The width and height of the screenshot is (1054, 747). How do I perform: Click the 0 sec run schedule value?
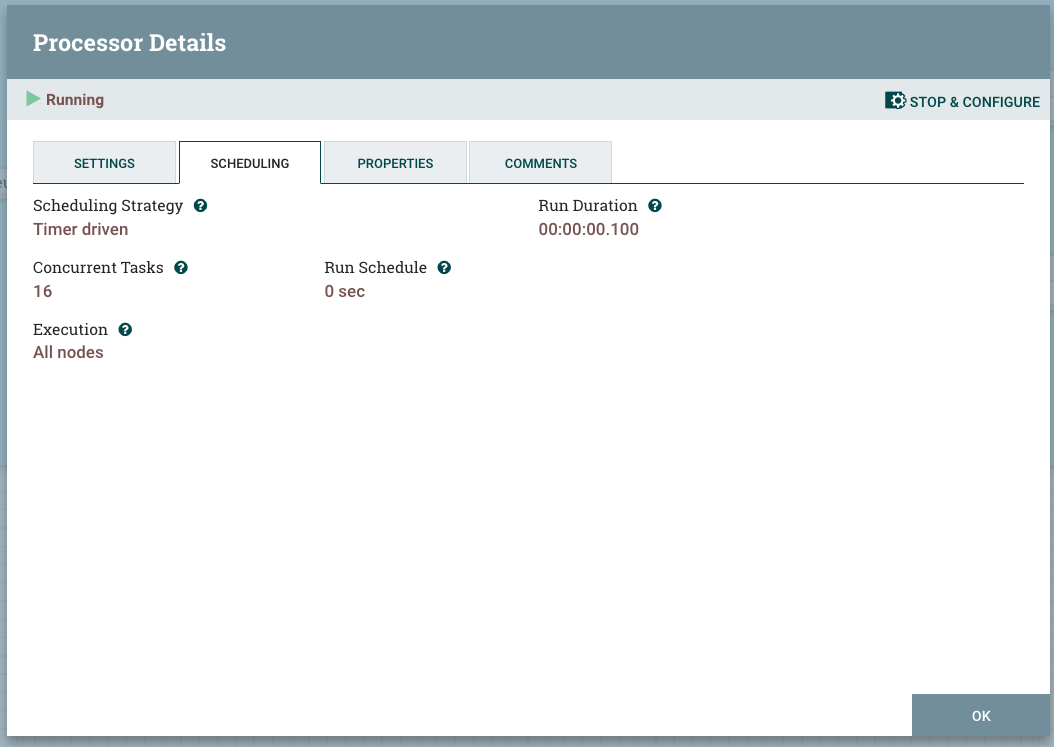pos(345,291)
